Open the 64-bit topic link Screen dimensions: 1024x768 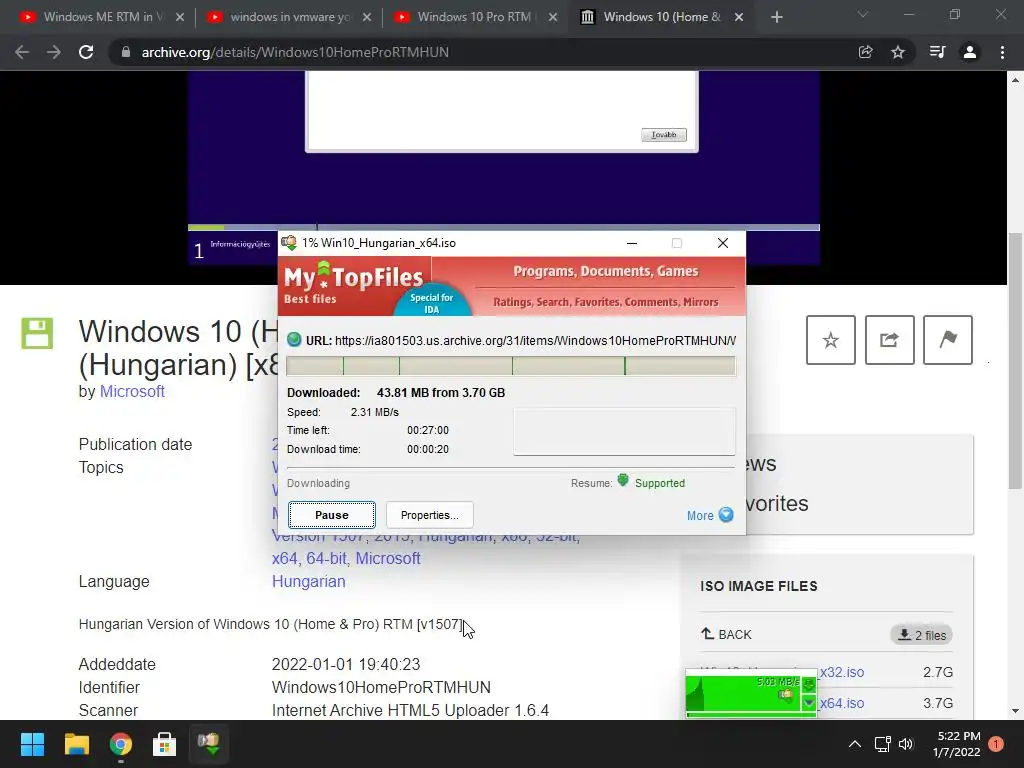coord(327,558)
